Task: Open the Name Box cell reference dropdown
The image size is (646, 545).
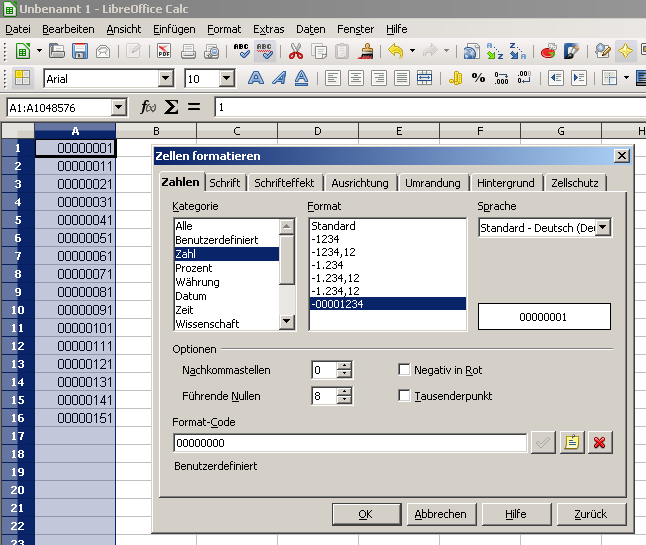Action: (x=118, y=108)
